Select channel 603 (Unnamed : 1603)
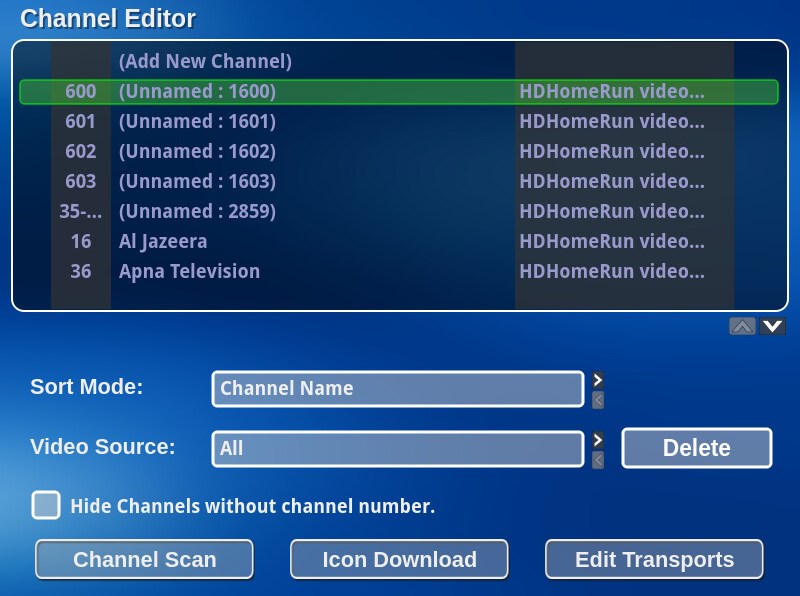The image size is (800, 596). pyautogui.click(x=399, y=182)
